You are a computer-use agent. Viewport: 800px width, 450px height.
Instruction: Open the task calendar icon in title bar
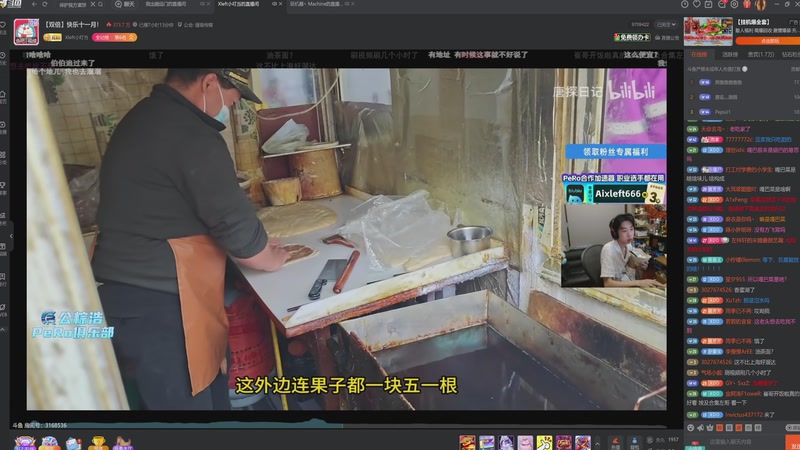point(709,4)
